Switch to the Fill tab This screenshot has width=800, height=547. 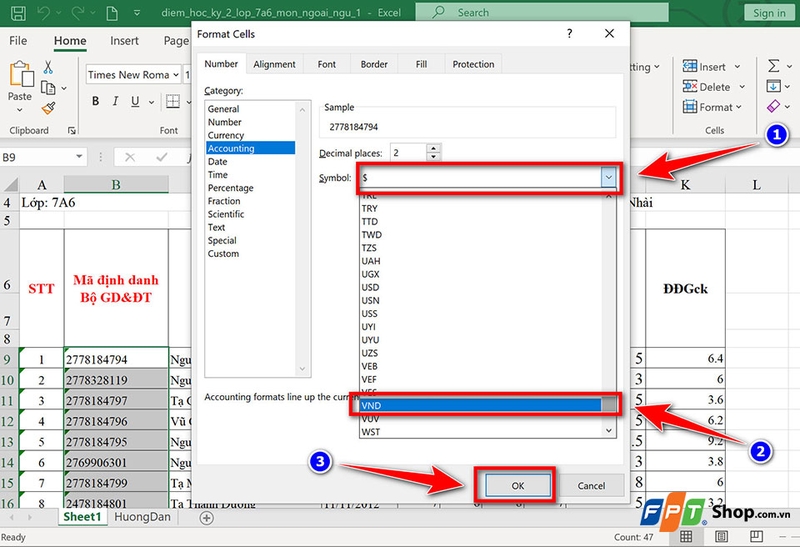point(421,64)
